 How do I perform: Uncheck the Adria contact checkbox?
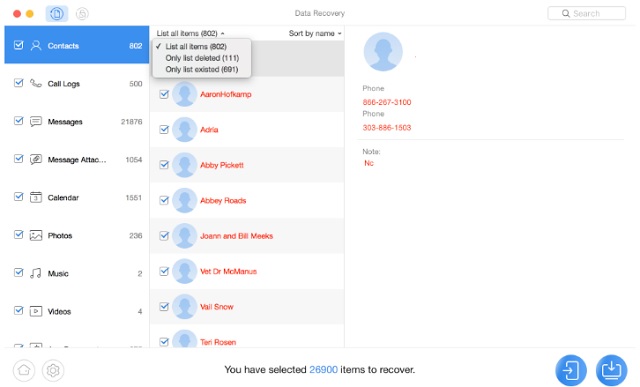pyautogui.click(x=164, y=129)
